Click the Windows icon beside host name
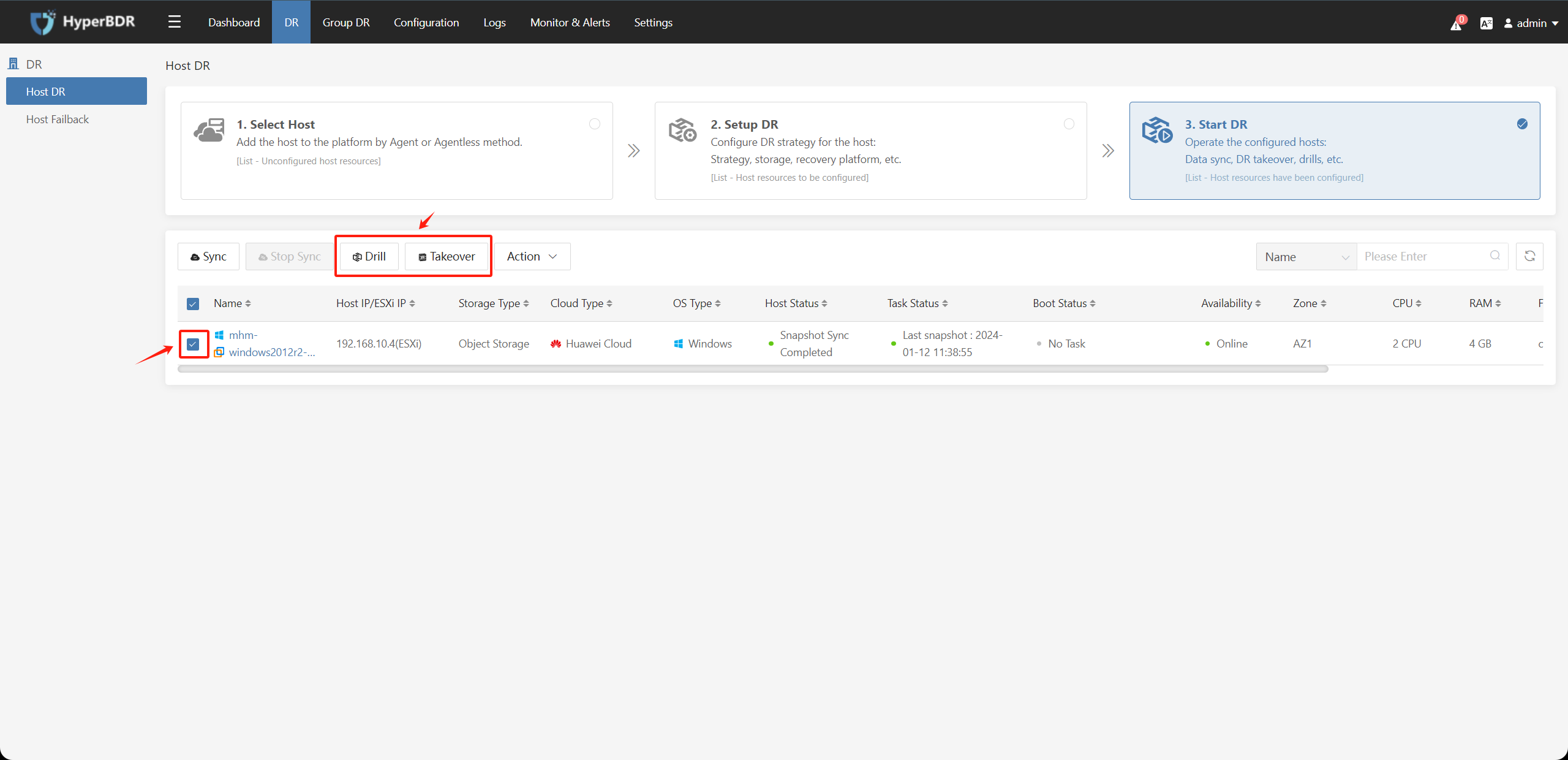1568x760 pixels. pyautogui.click(x=219, y=335)
